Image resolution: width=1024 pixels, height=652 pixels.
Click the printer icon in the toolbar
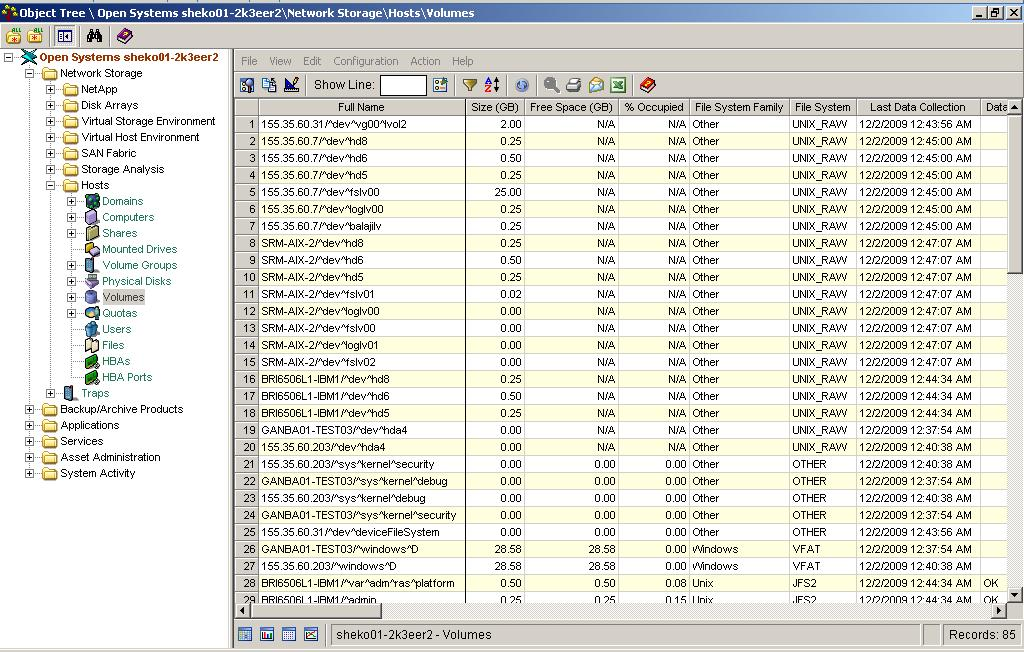(573, 86)
